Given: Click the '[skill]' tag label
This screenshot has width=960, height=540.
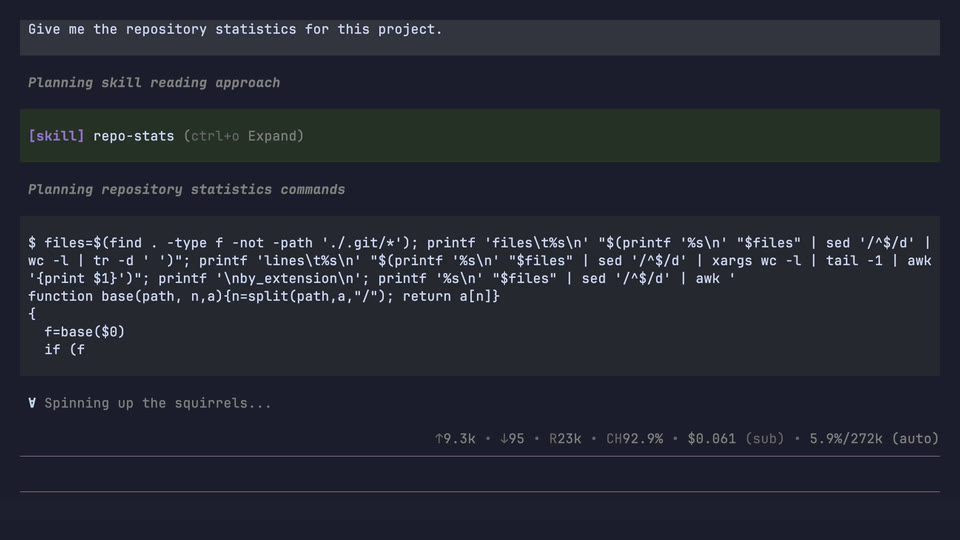Looking at the screenshot, I should (x=56, y=136).
